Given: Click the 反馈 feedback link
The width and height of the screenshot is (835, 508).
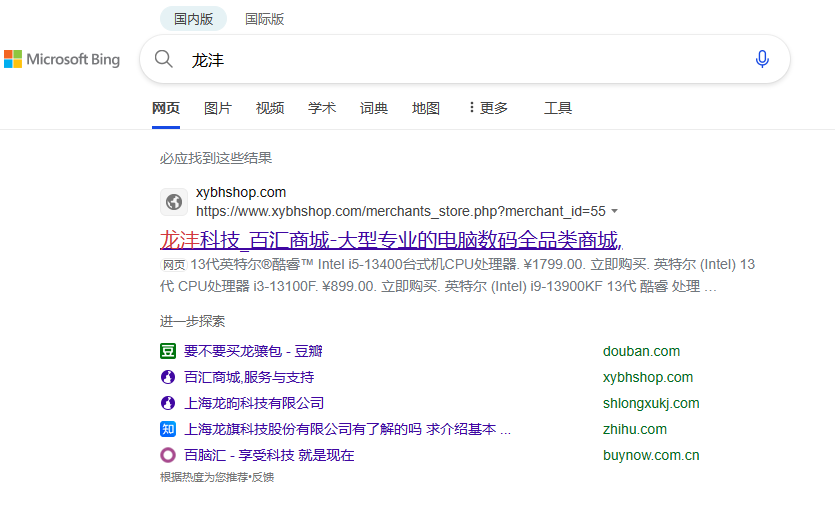Looking at the screenshot, I should pyautogui.click(x=263, y=477).
